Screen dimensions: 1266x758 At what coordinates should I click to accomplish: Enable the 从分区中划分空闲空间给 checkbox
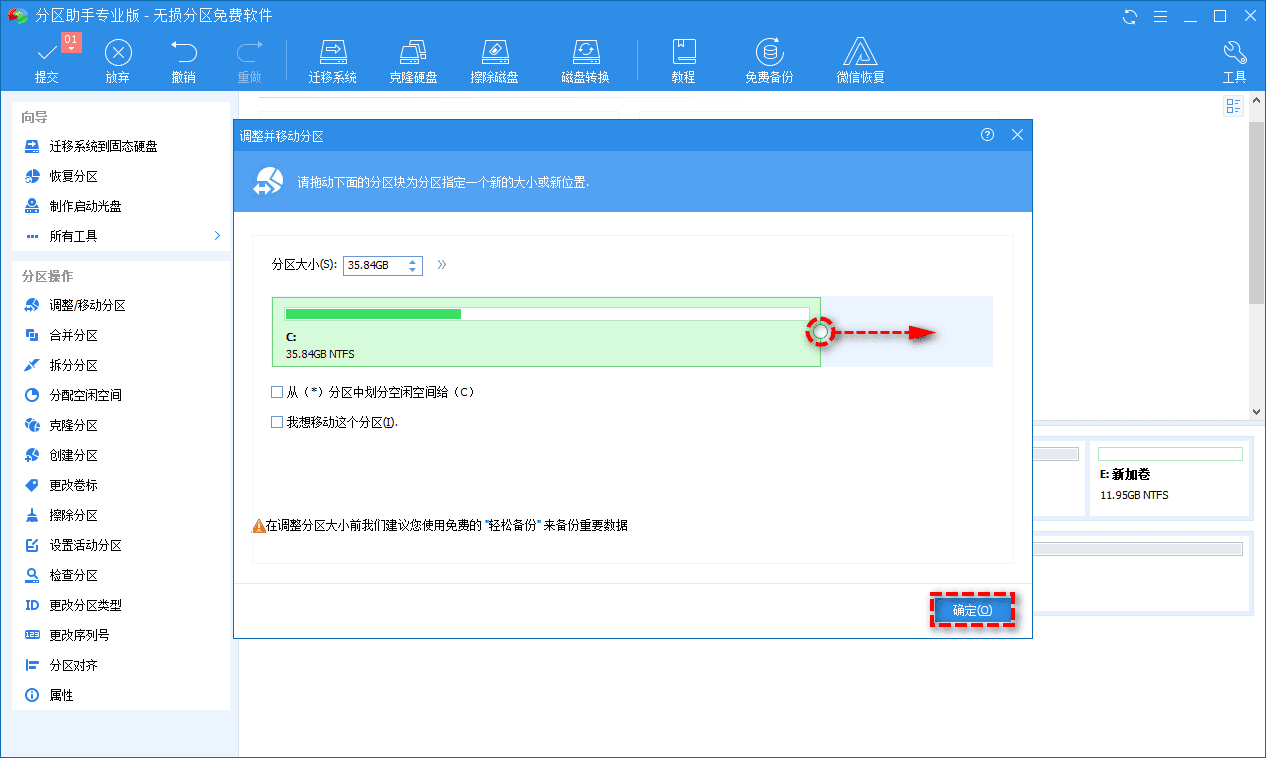coord(277,391)
